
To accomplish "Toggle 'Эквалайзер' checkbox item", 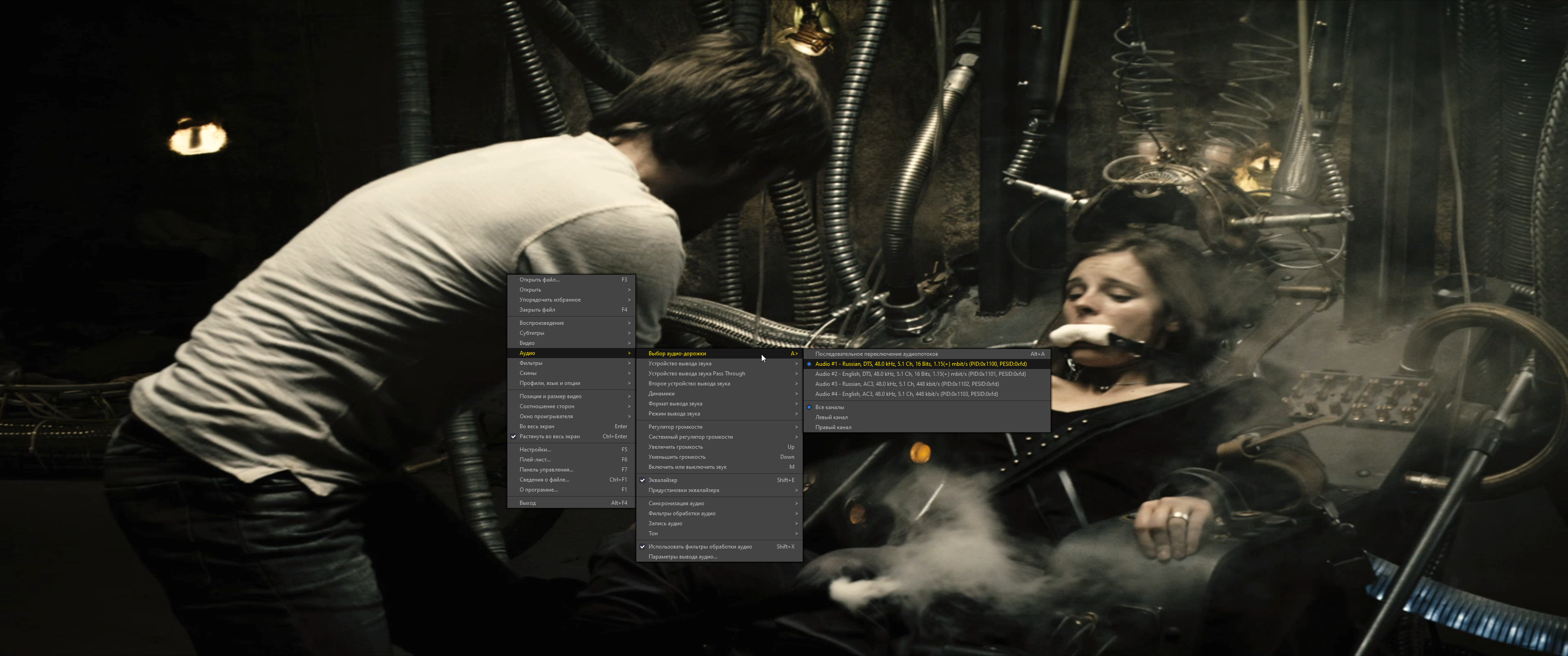I will 719,480.
